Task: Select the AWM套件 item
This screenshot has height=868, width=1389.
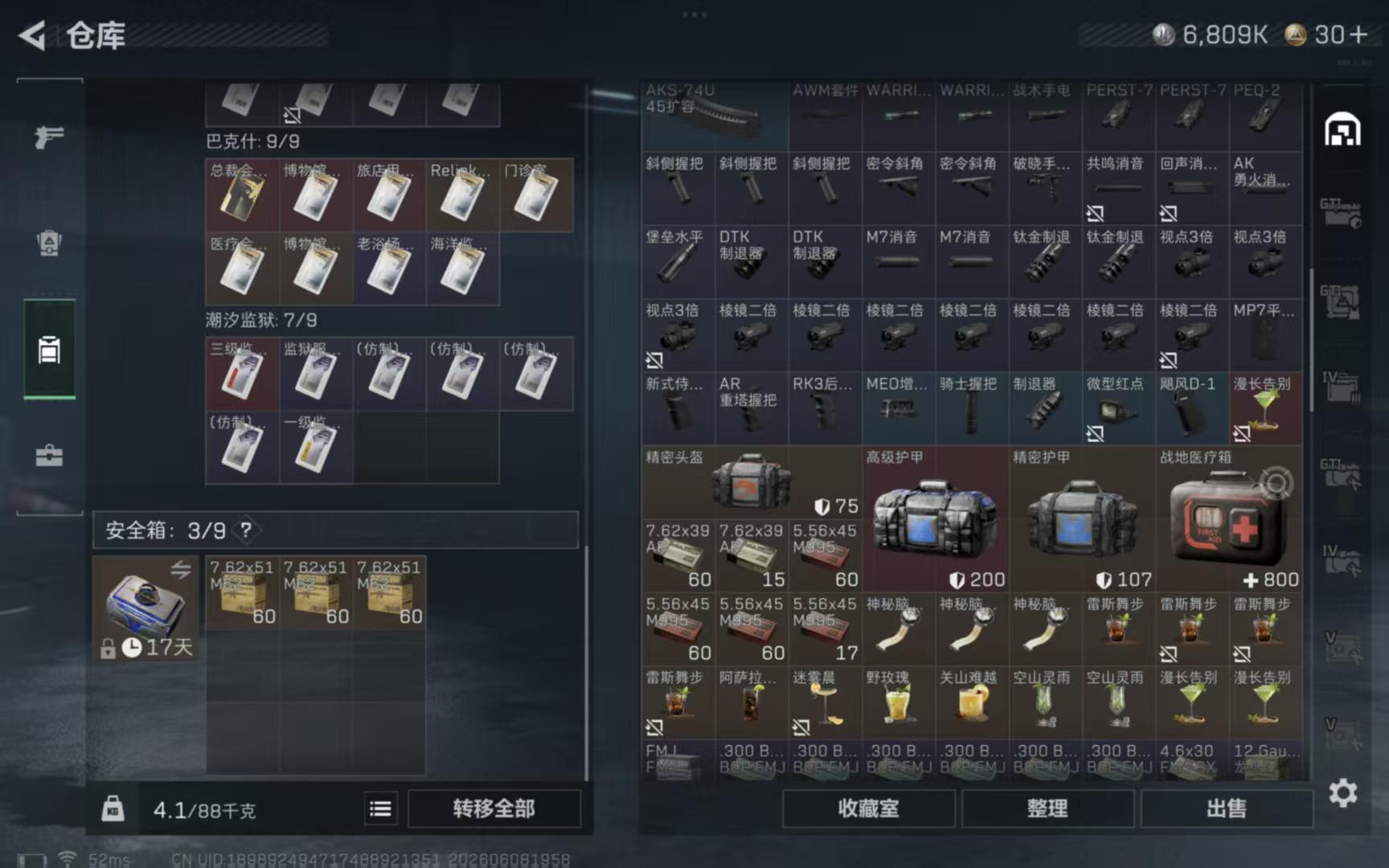Action: coord(825,115)
